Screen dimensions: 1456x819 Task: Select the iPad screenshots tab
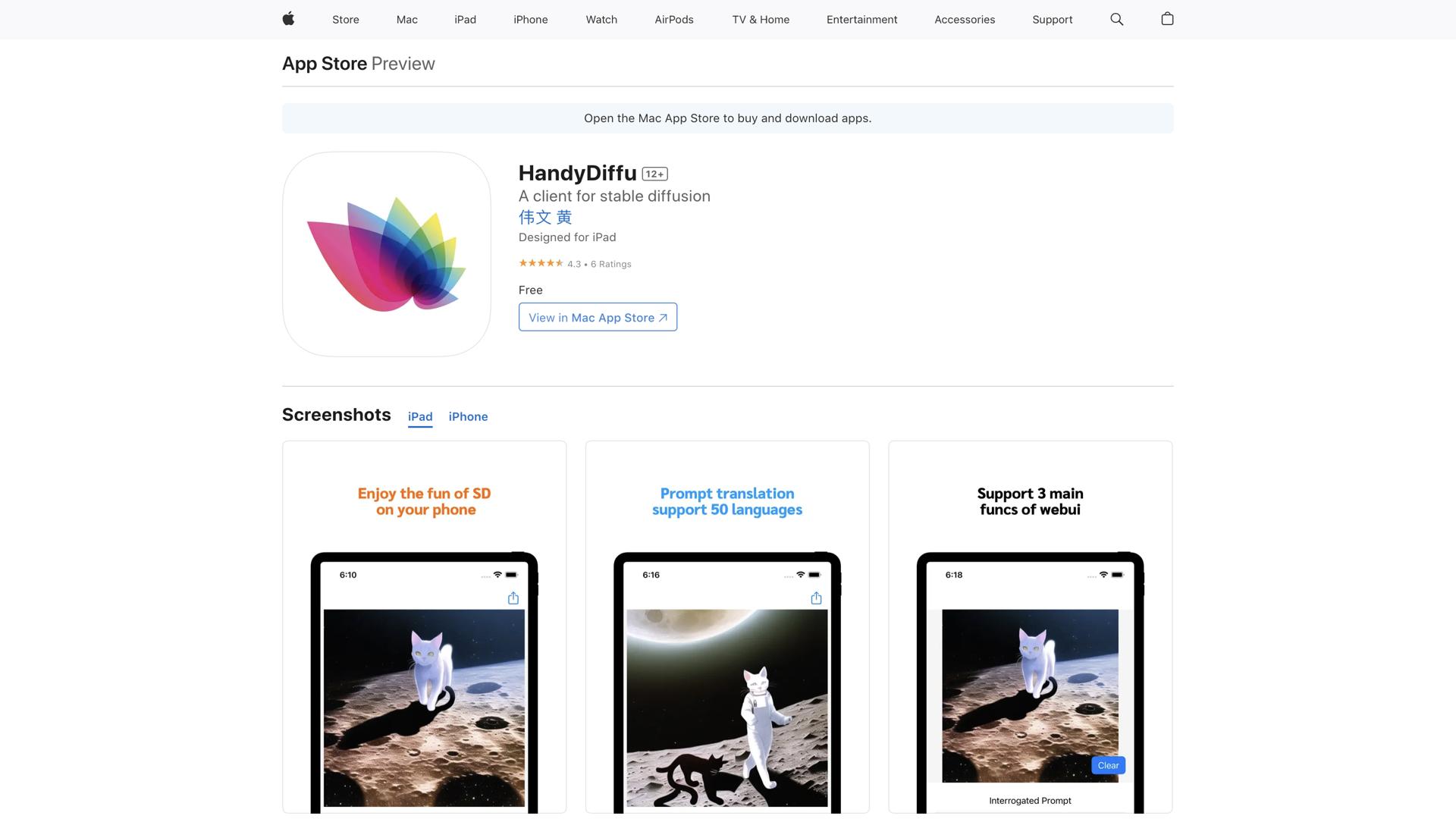click(x=420, y=416)
